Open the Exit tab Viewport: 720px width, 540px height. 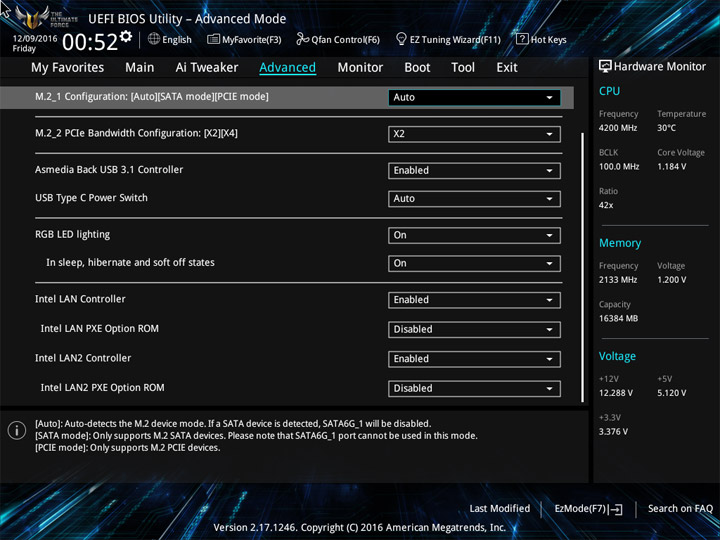click(x=507, y=68)
